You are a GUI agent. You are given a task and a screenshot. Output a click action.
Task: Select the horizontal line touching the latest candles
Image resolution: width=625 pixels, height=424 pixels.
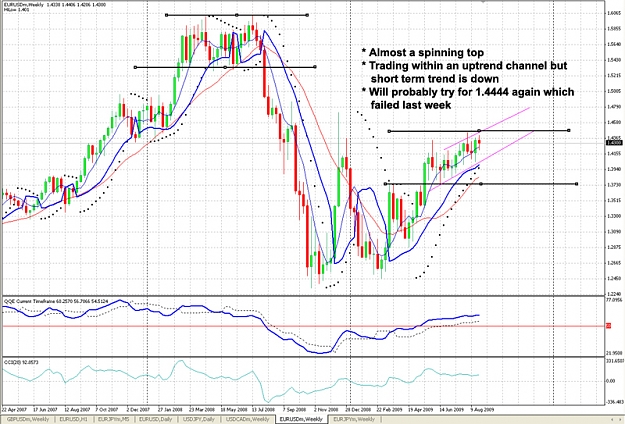point(479,131)
